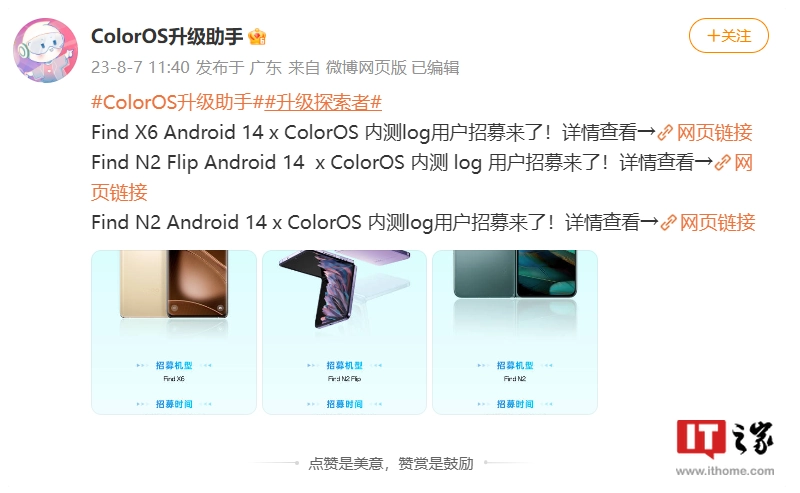
Task: Open Find N2 recruitment 网页链接
Action: pos(717,223)
